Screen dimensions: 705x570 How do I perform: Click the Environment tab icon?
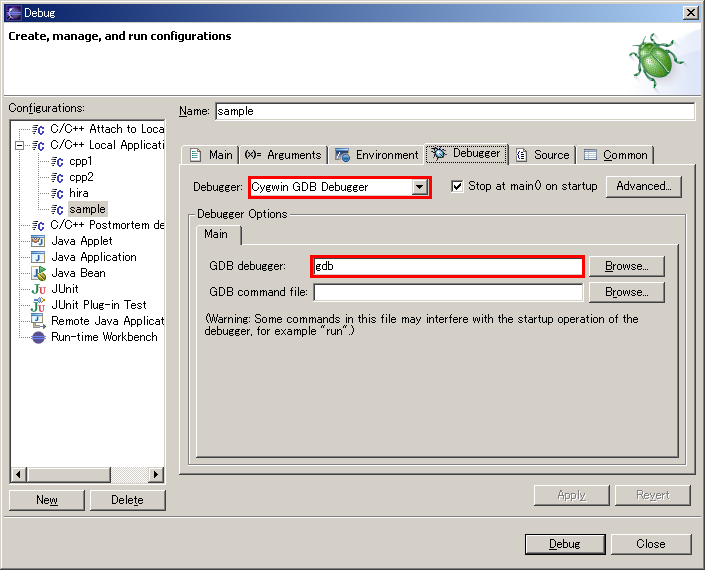[343, 155]
